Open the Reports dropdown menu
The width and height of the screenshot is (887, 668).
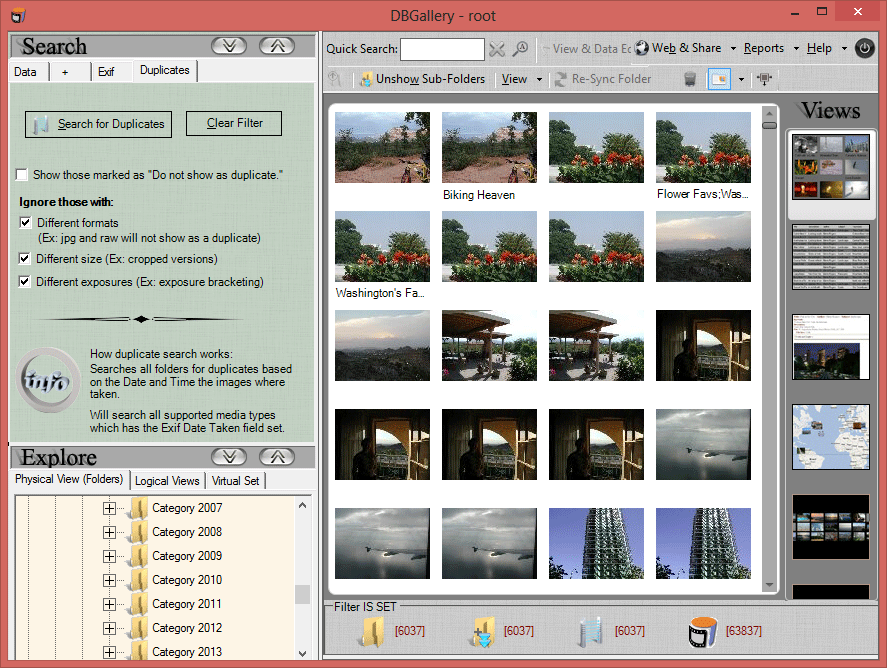click(766, 47)
